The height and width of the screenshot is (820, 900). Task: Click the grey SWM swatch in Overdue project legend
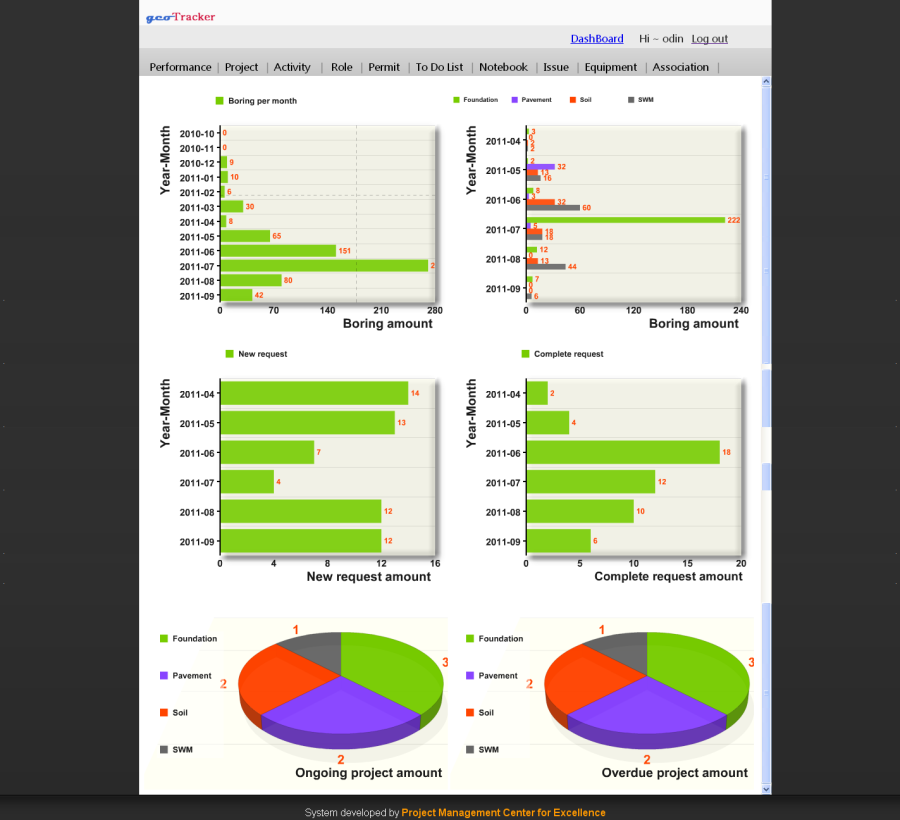click(x=470, y=749)
